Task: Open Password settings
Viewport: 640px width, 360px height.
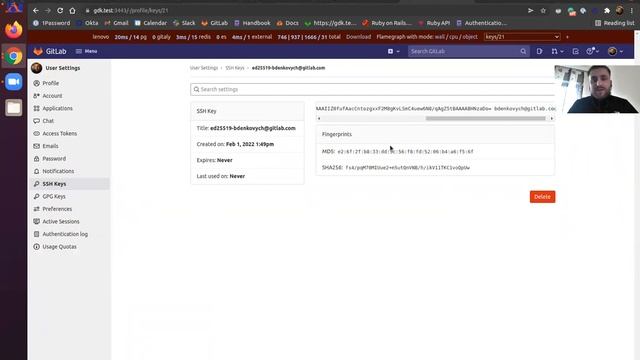Action: (x=54, y=159)
